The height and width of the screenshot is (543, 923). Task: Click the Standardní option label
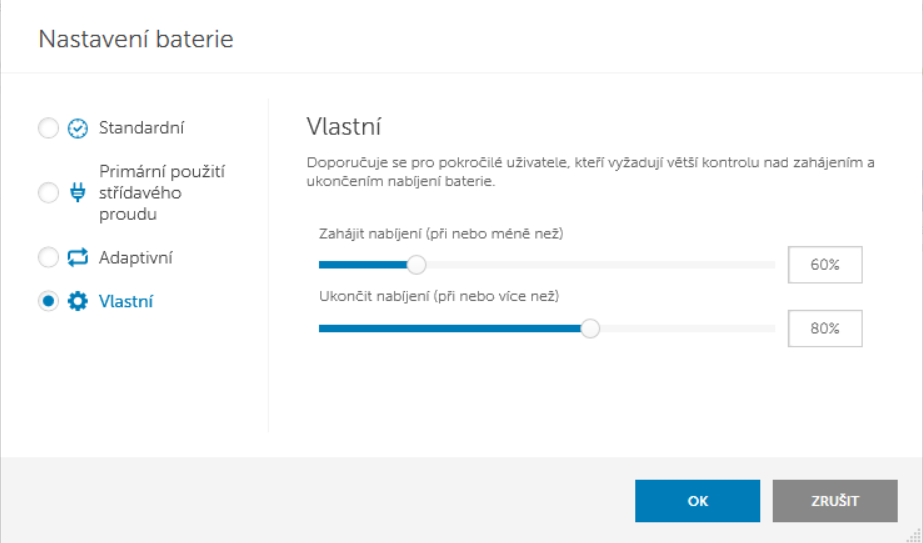click(x=141, y=128)
